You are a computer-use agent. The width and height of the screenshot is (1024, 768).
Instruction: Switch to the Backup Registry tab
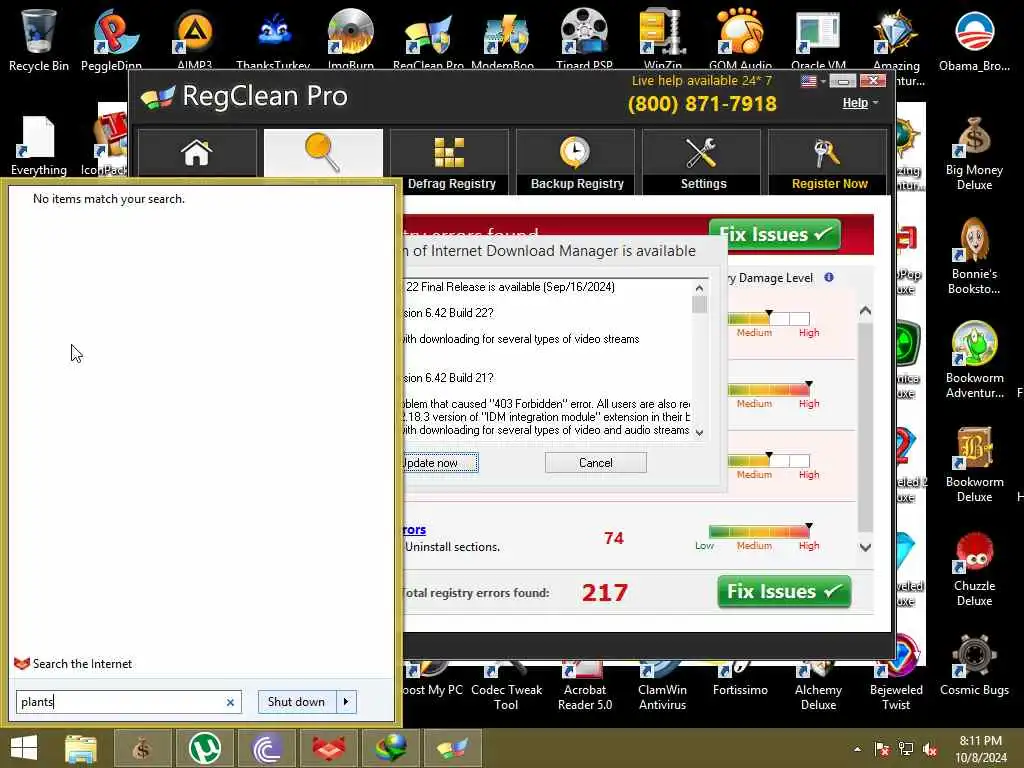(575, 161)
